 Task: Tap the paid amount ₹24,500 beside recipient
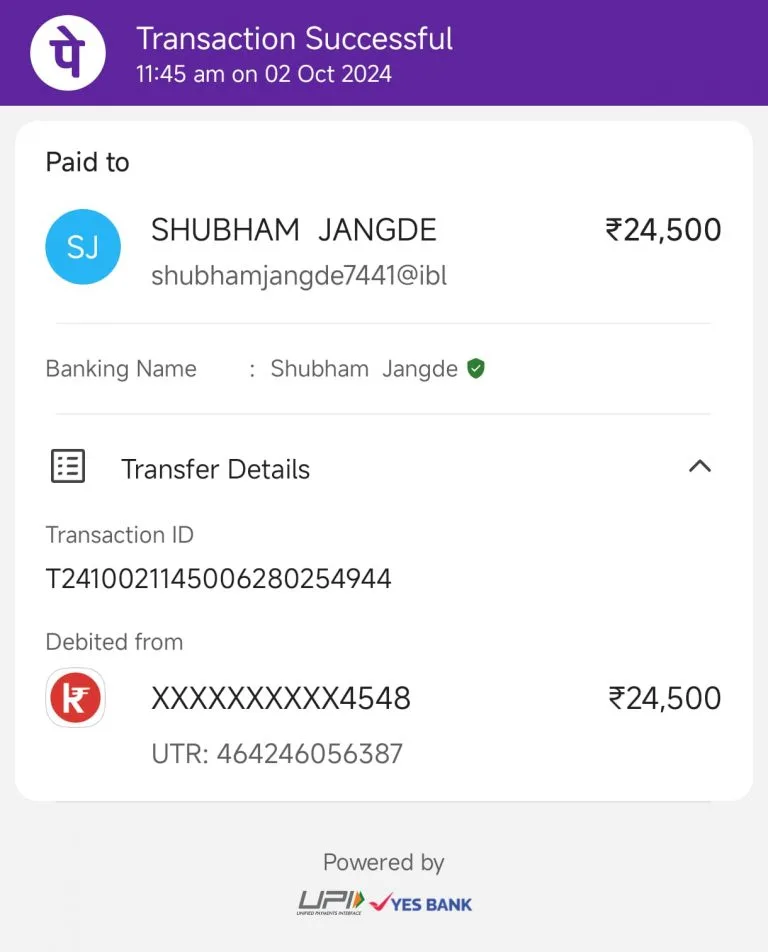[x=664, y=230]
